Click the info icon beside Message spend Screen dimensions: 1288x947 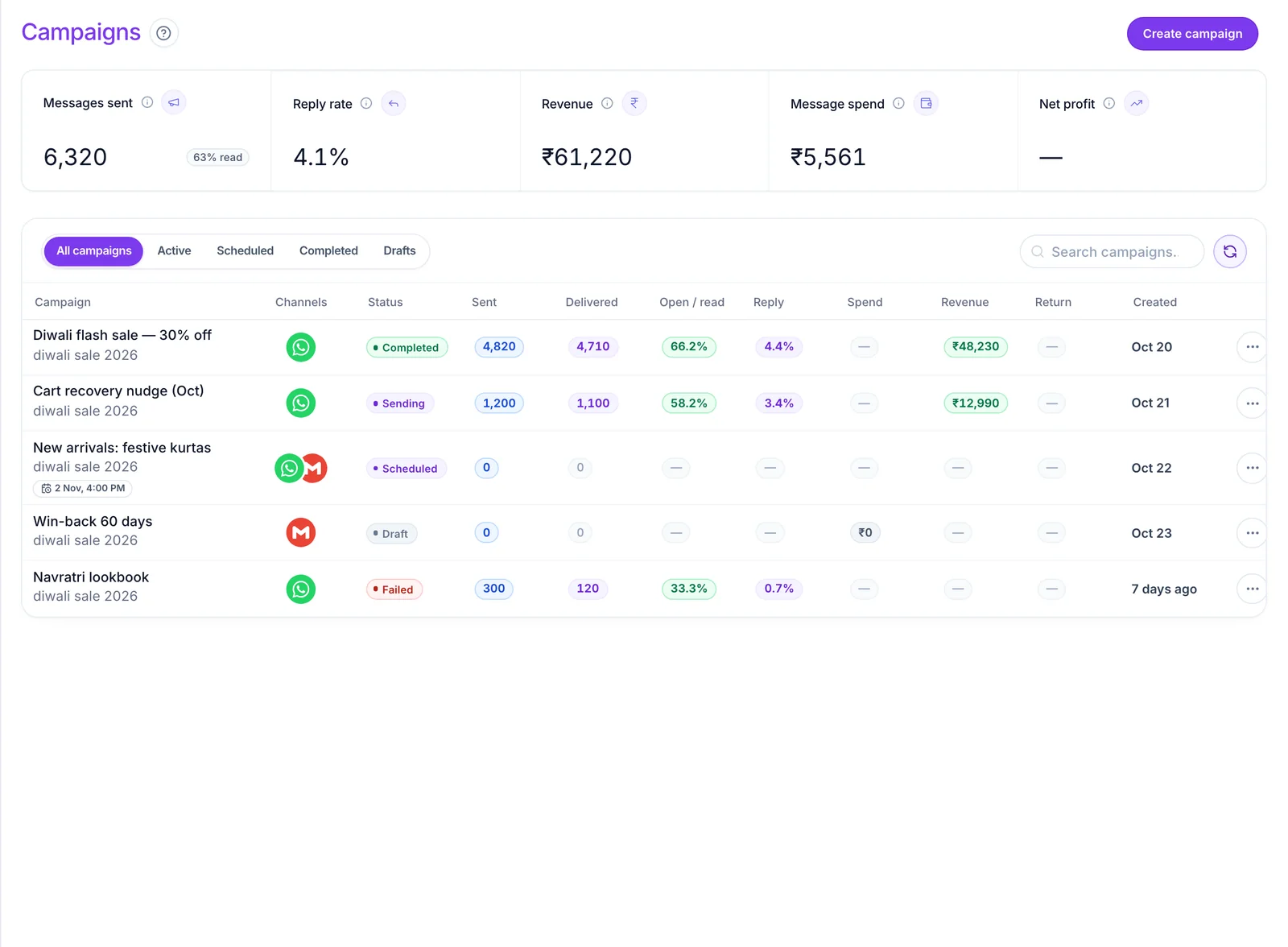[898, 103]
